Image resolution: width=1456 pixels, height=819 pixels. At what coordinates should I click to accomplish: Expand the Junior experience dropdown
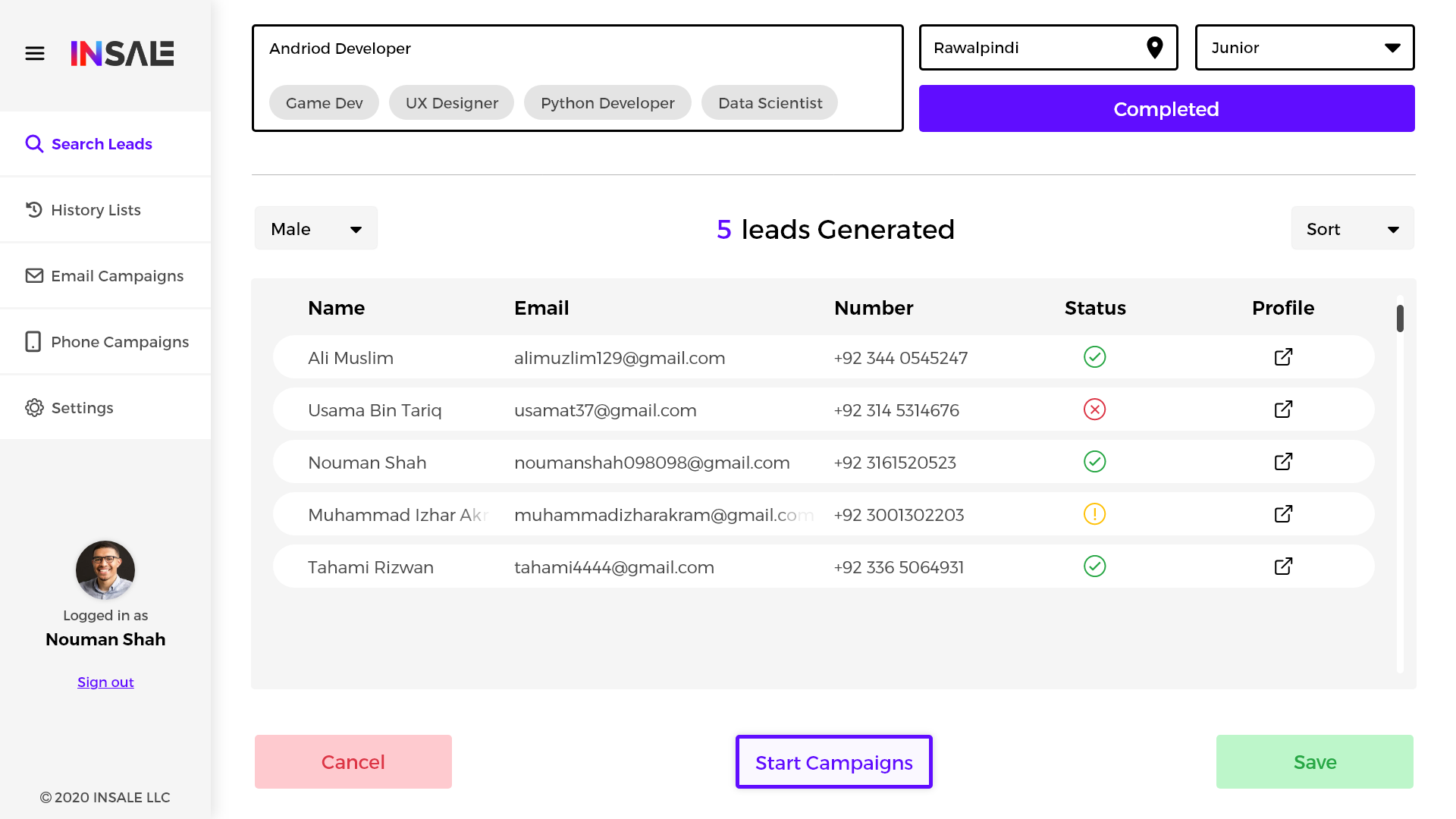(1305, 48)
